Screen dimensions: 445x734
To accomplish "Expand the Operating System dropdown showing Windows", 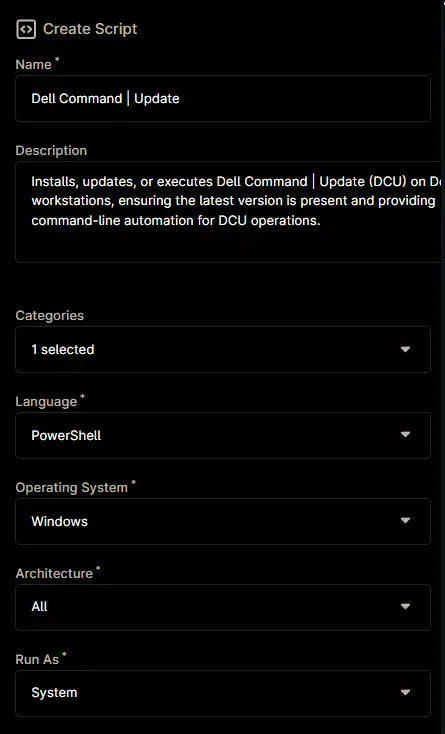I will (223, 521).
